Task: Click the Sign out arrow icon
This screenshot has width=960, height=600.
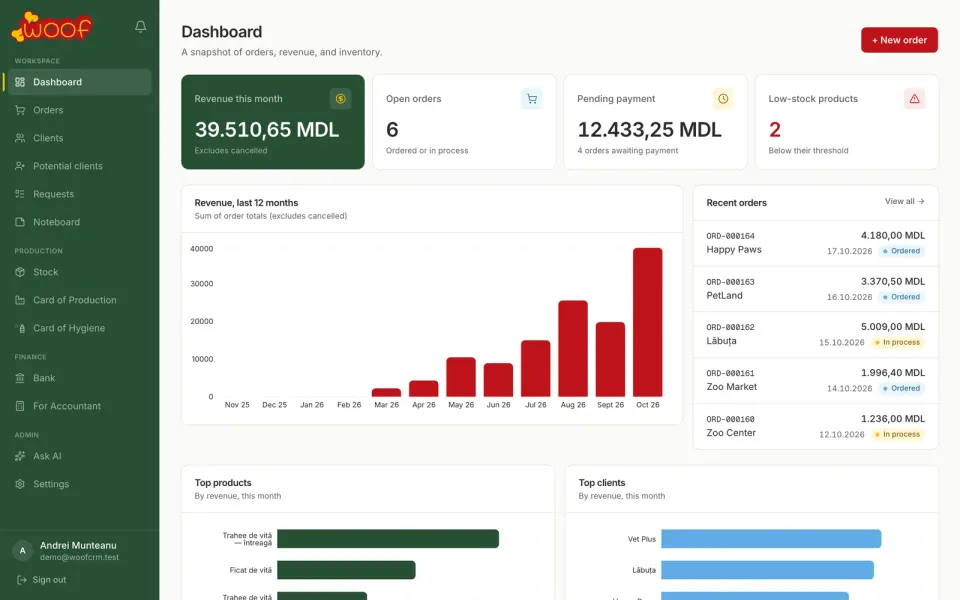Action: click(x=21, y=580)
